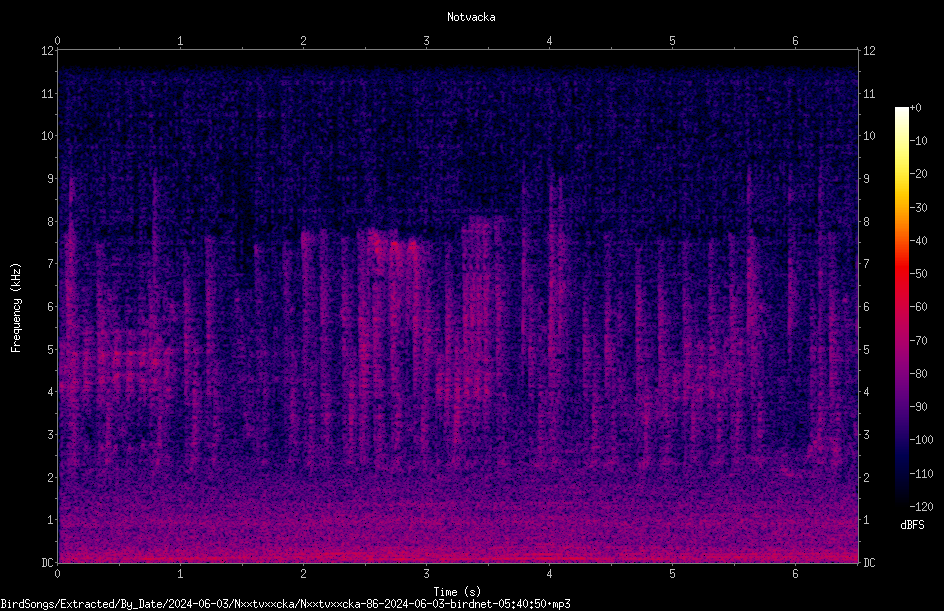
Task: Click the 5 second mark on bottom axis
Action: coord(672,574)
